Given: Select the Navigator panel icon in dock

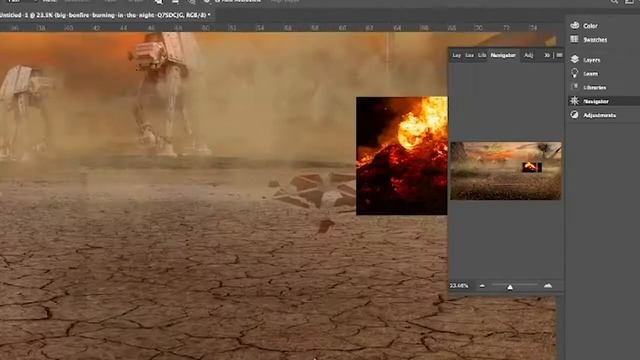Looking at the screenshot, I should (575, 101).
